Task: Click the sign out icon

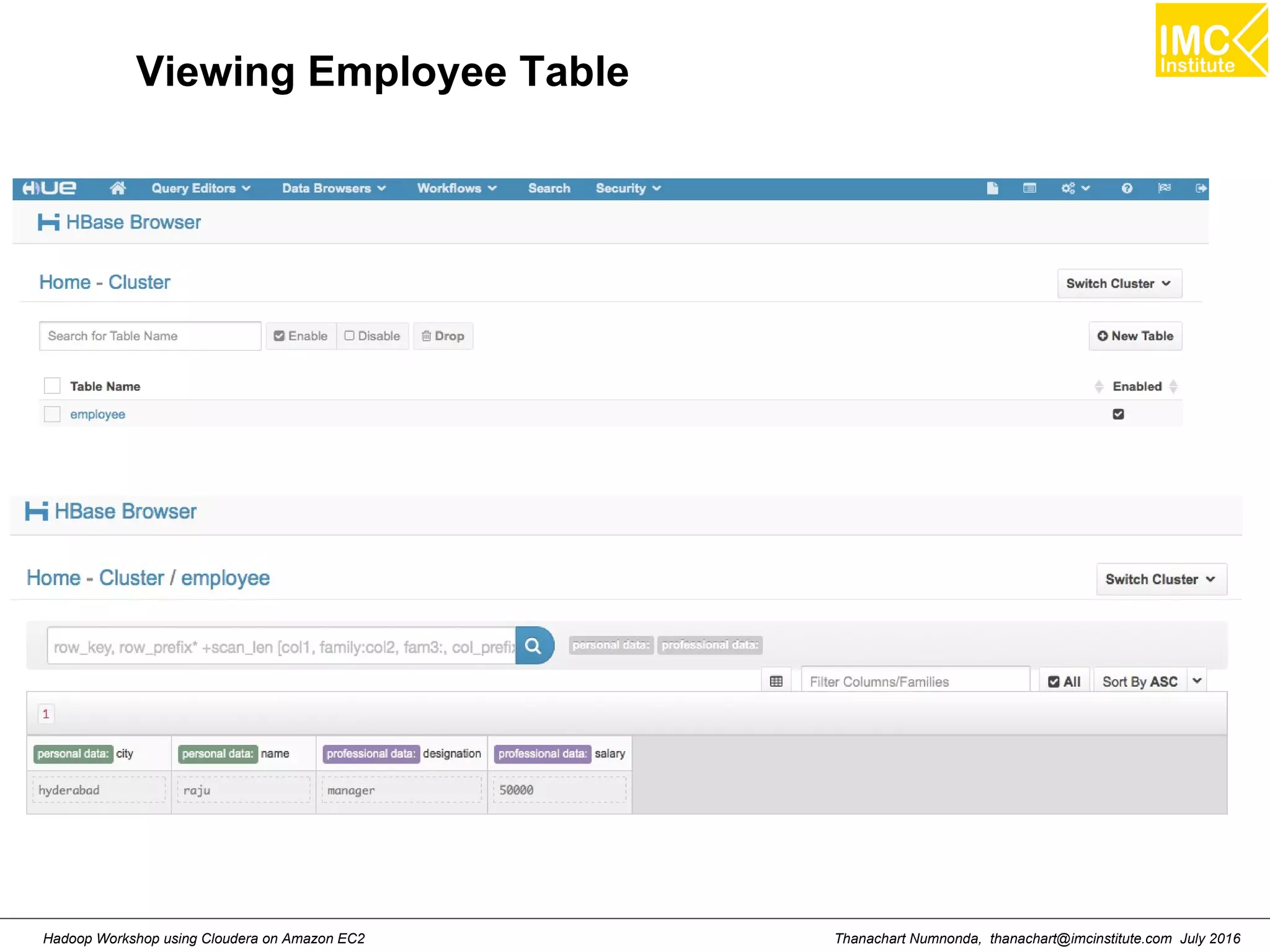Action: pos(1201,188)
